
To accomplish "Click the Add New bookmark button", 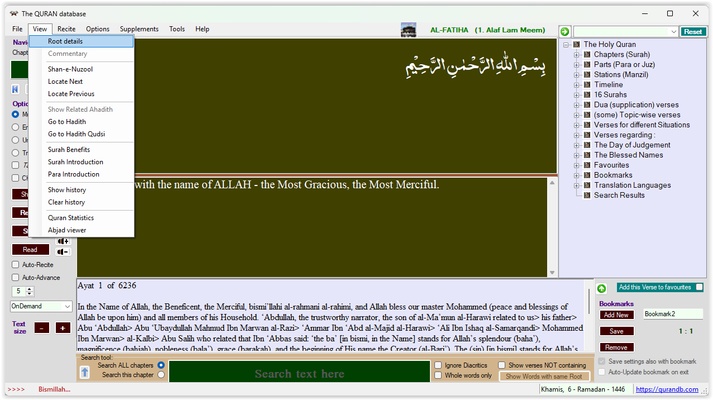I will point(616,315).
